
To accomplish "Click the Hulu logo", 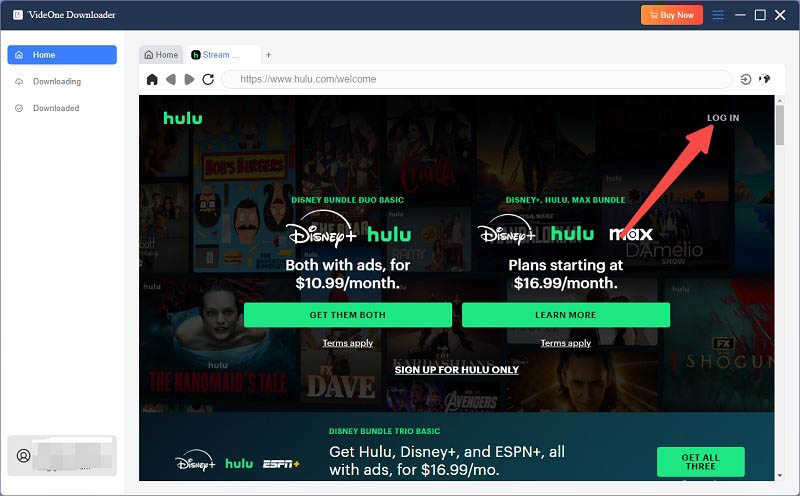I will [183, 118].
